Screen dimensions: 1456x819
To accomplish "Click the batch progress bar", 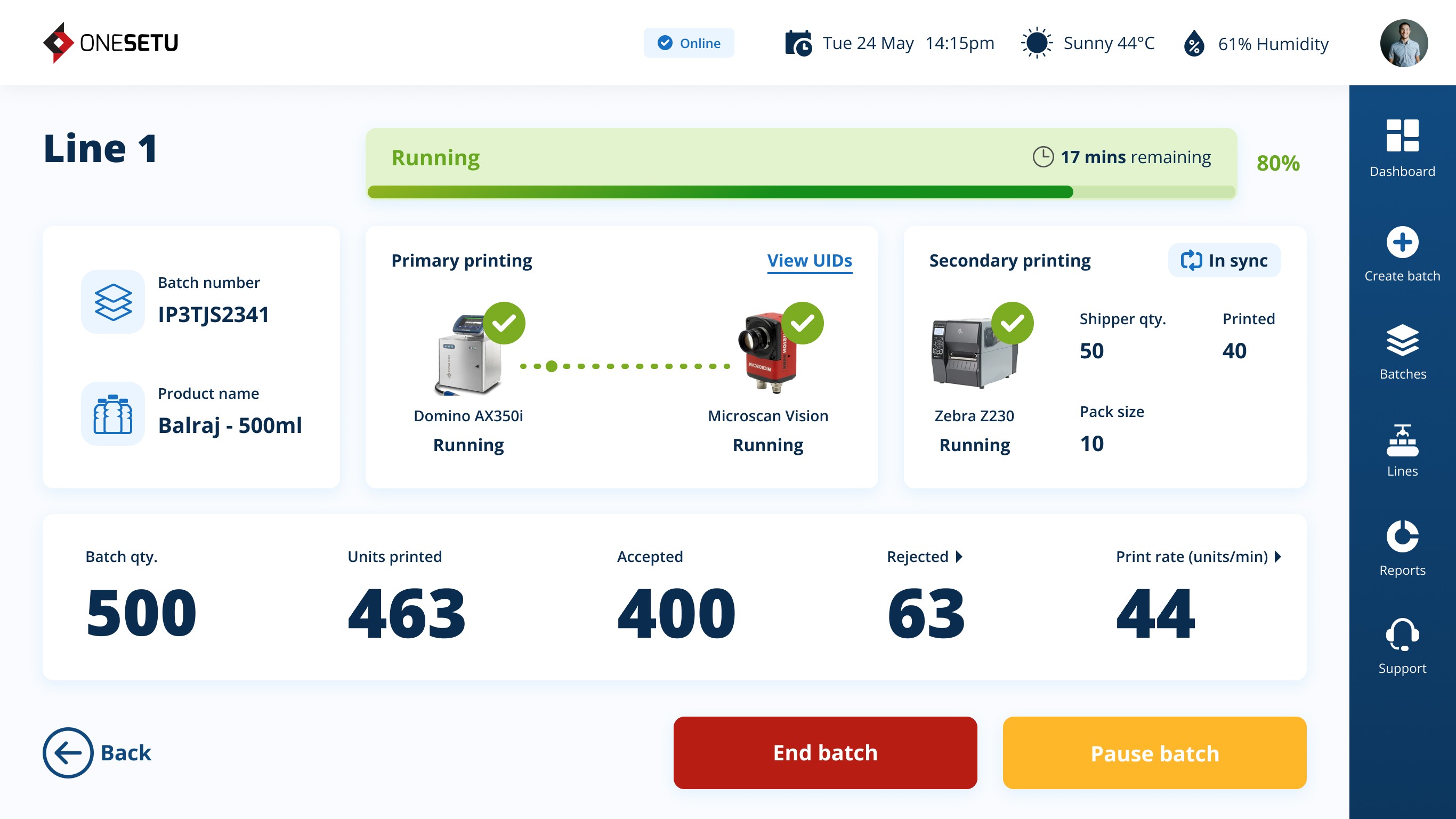I will 801,192.
